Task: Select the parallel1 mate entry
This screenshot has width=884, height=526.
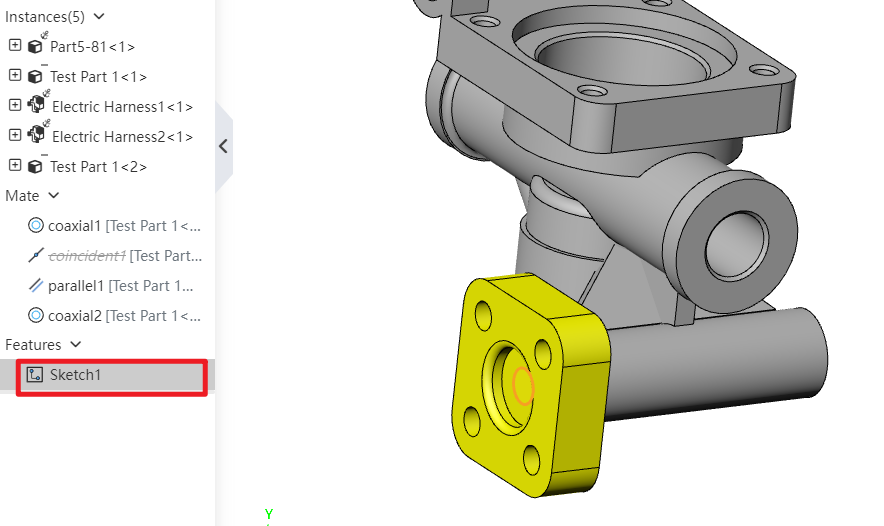Action: pos(121,286)
